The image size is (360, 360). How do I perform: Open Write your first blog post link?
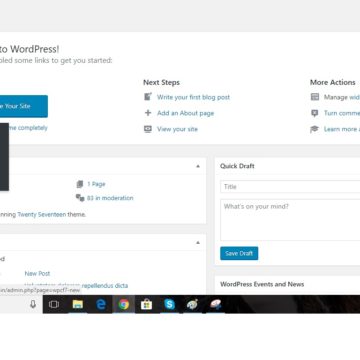(x=193, y=97)
